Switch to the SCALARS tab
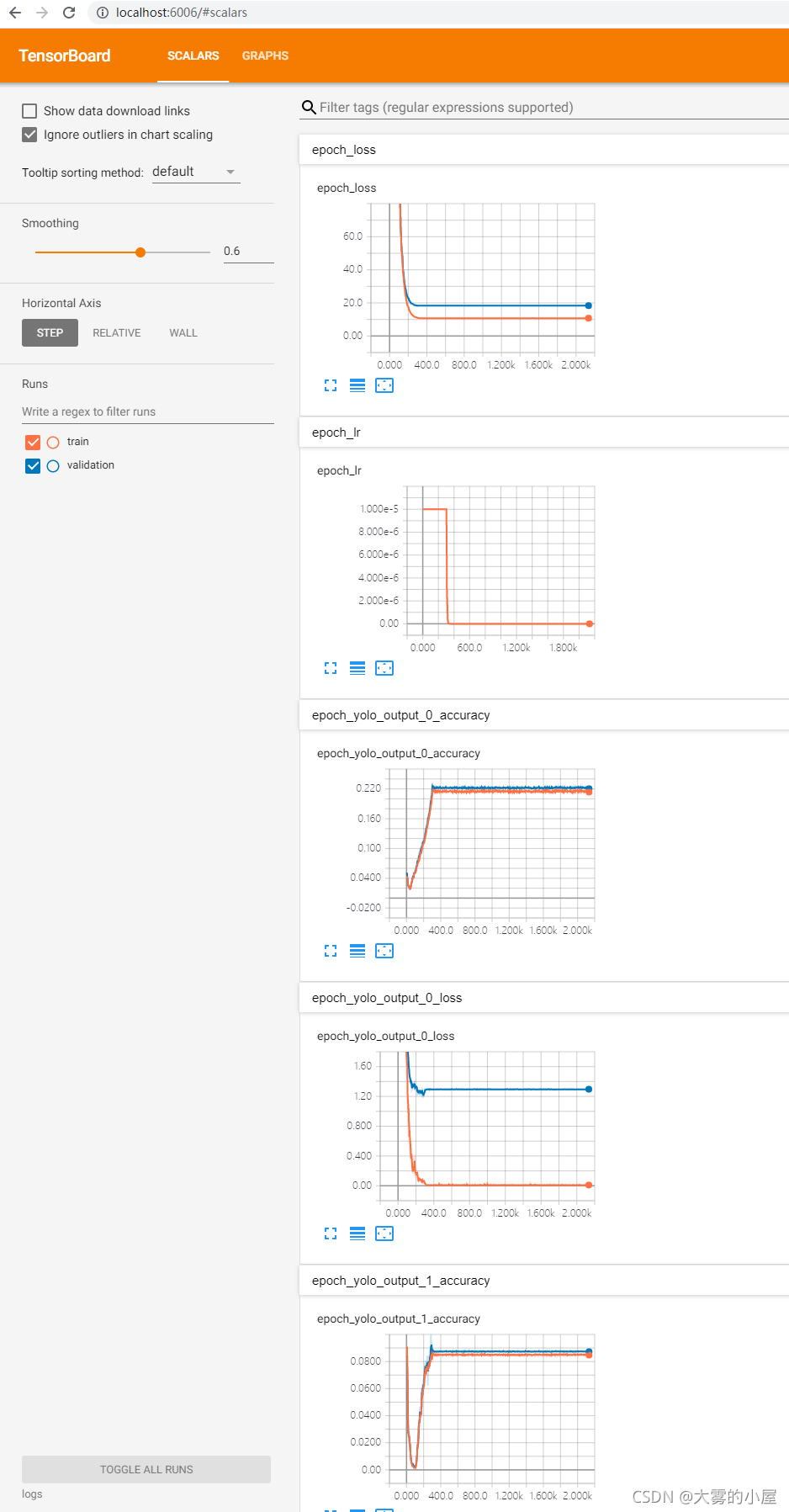 (x=193, y=56)
